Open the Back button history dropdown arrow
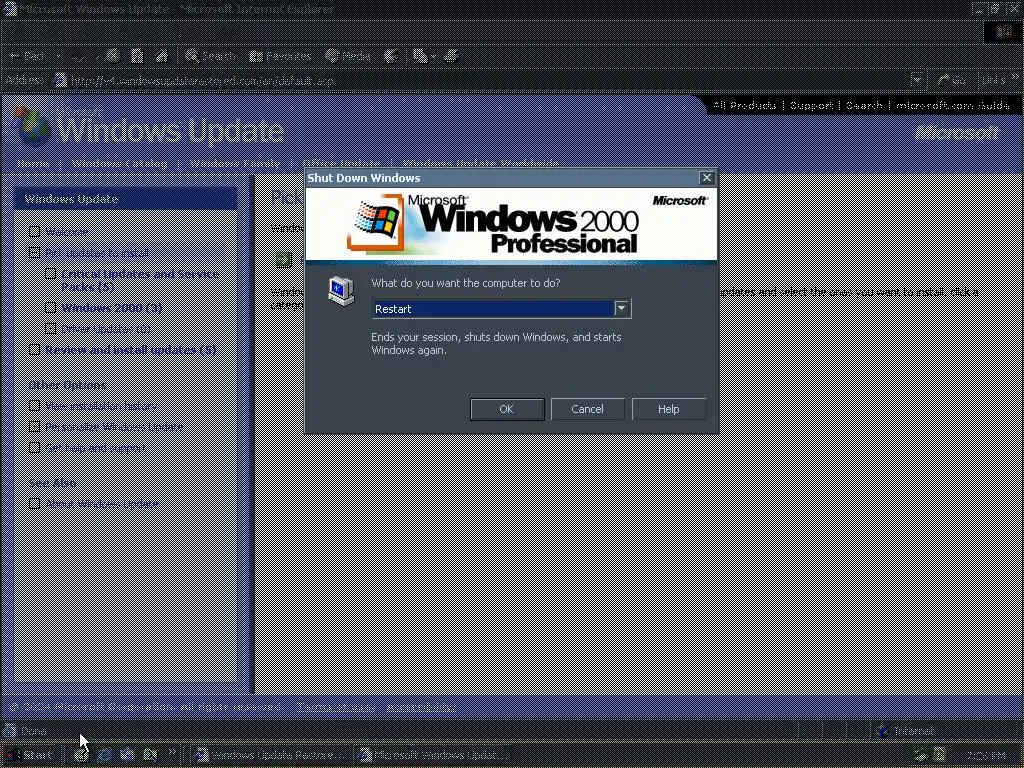Image resolution: width=1024 pixels, height=768 pixels. pyautogui.click(x=58, y=56)
